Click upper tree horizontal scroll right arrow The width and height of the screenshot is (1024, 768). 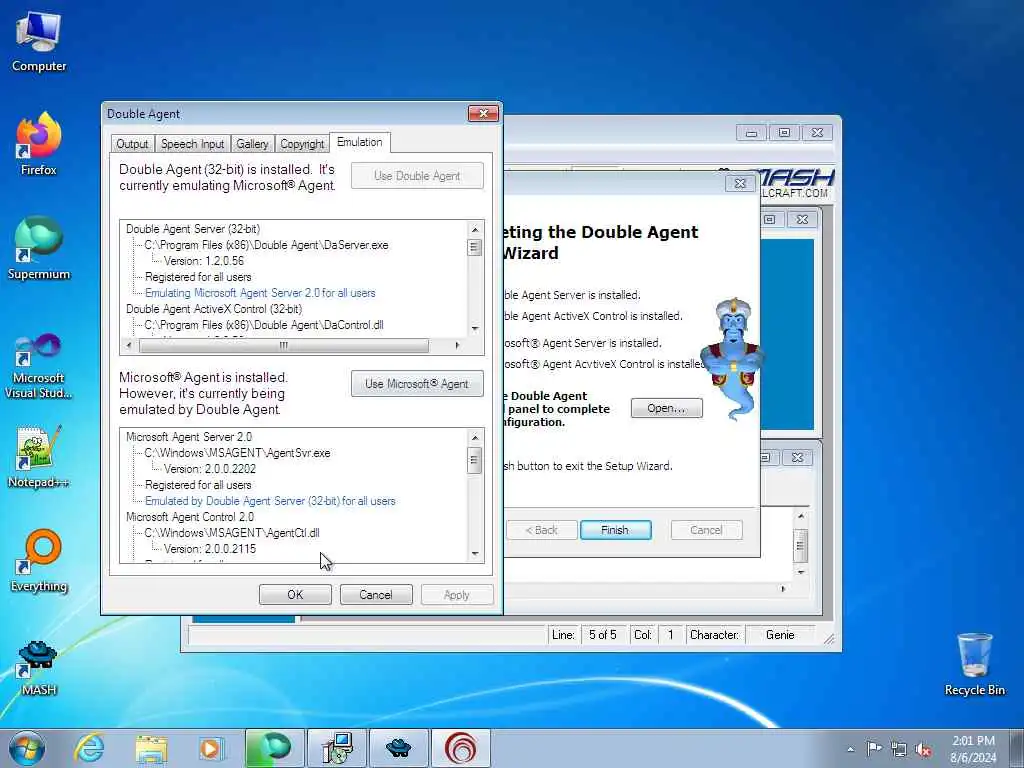pos(457,345)
